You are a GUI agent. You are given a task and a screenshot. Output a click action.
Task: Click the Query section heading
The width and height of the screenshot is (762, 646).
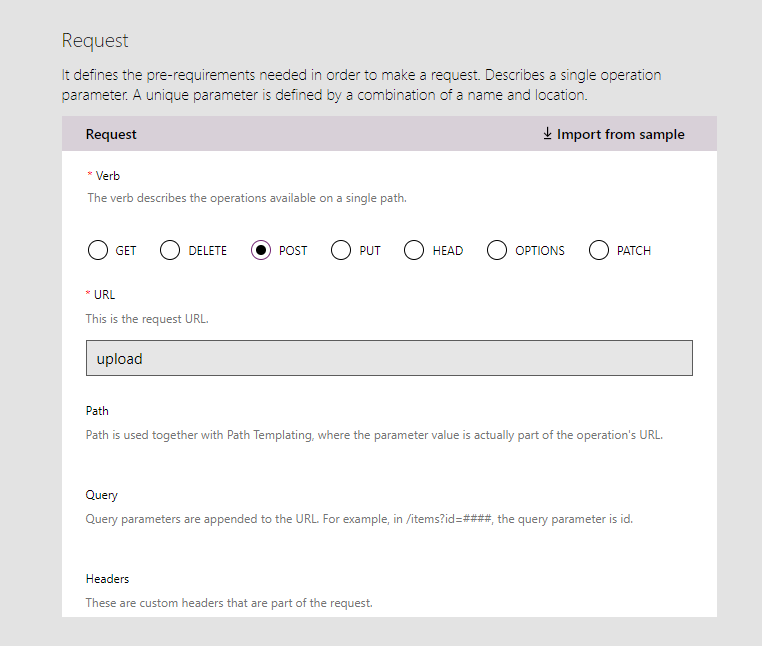coord(101,495)
